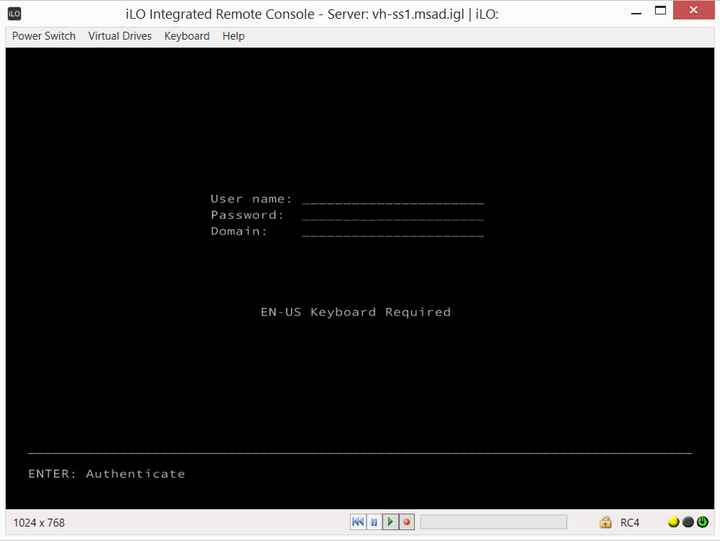Click the red record button
Screen dimensions: 720x541
[x=406, y=522]
